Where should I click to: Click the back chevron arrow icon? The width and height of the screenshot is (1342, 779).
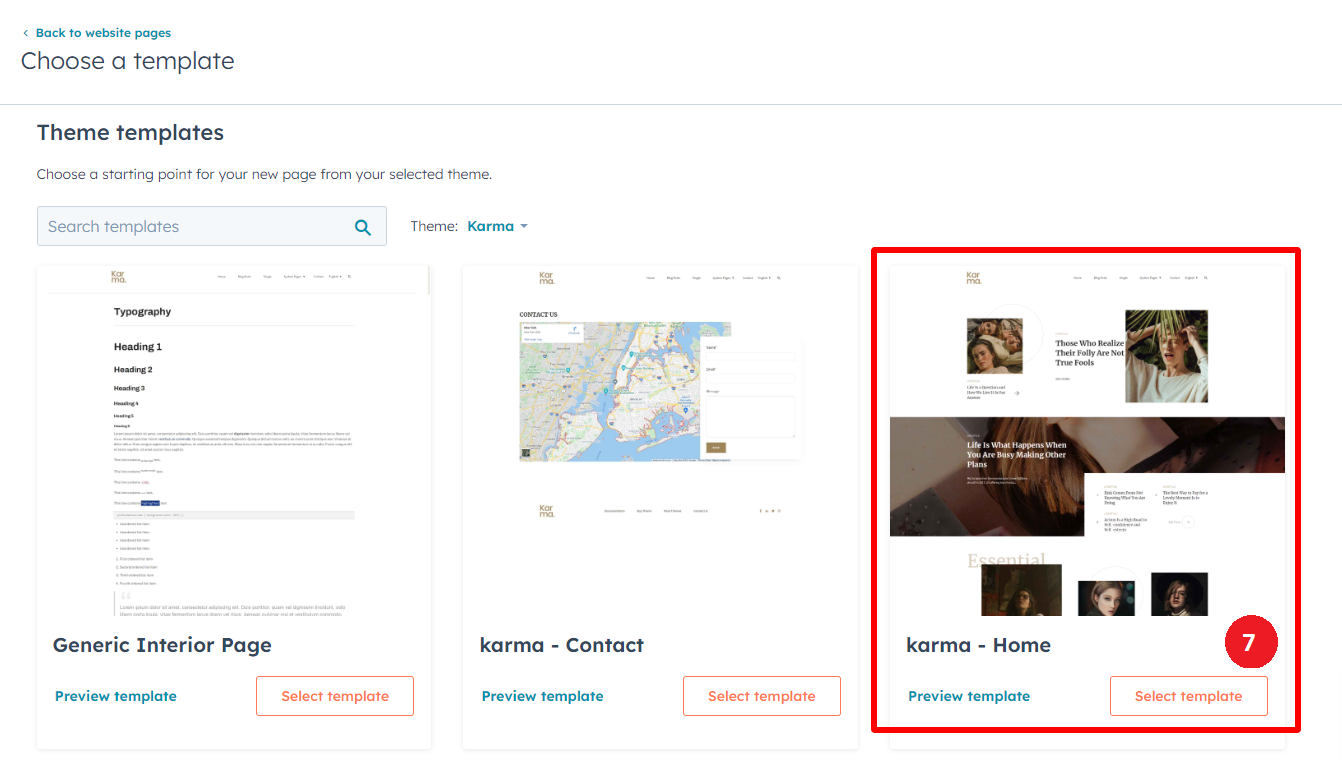tap(26, 34)
